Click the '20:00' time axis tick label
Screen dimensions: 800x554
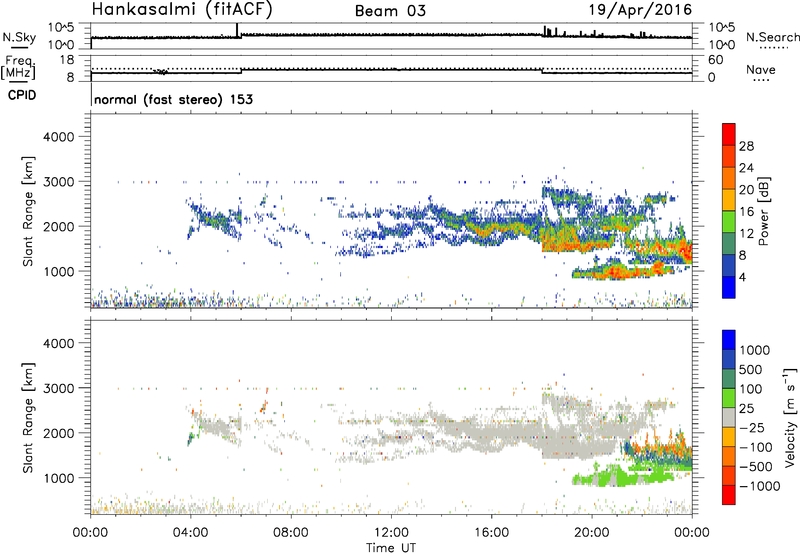coord(591,533)
